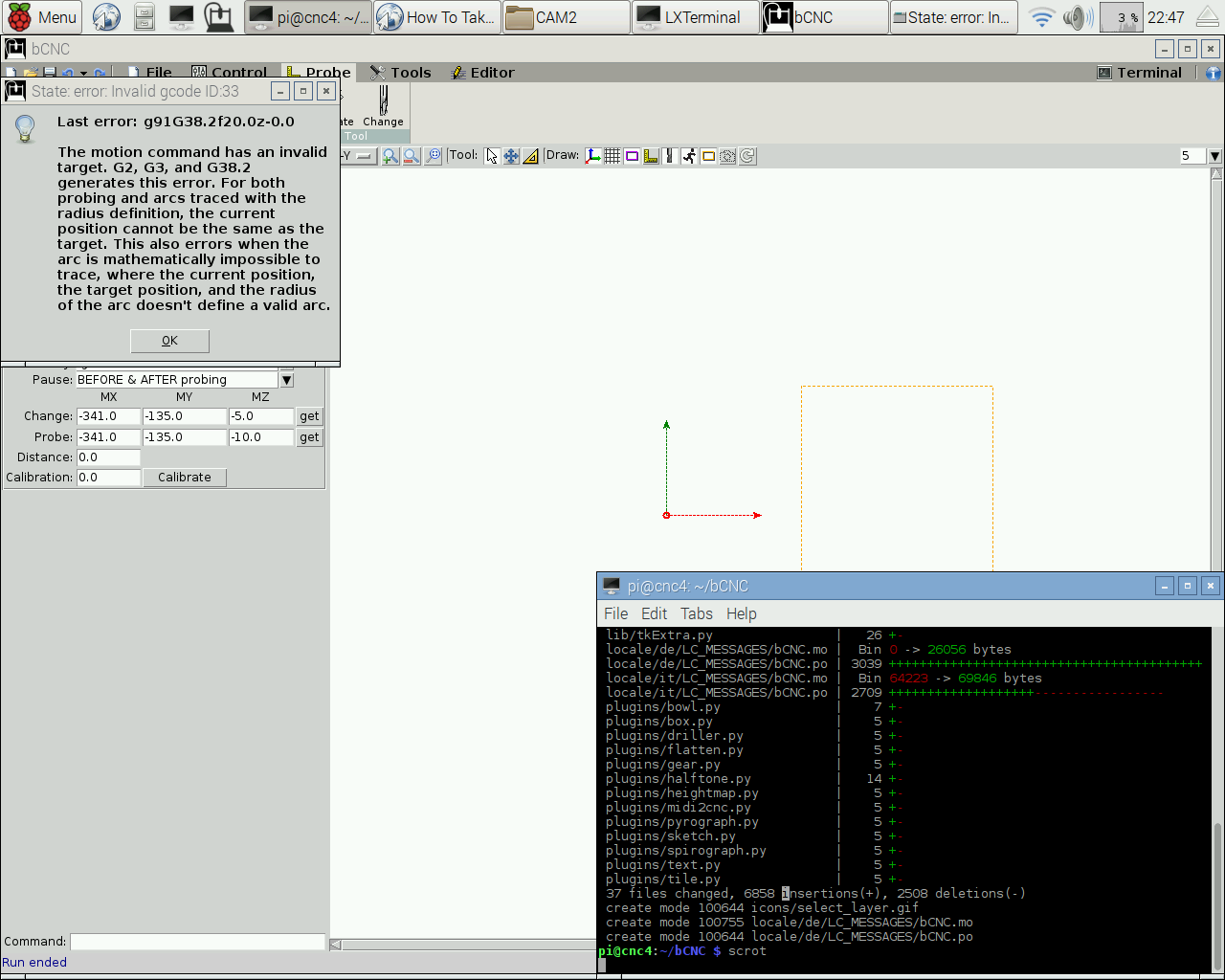Toggle drawing of the axes

[593, 156]
